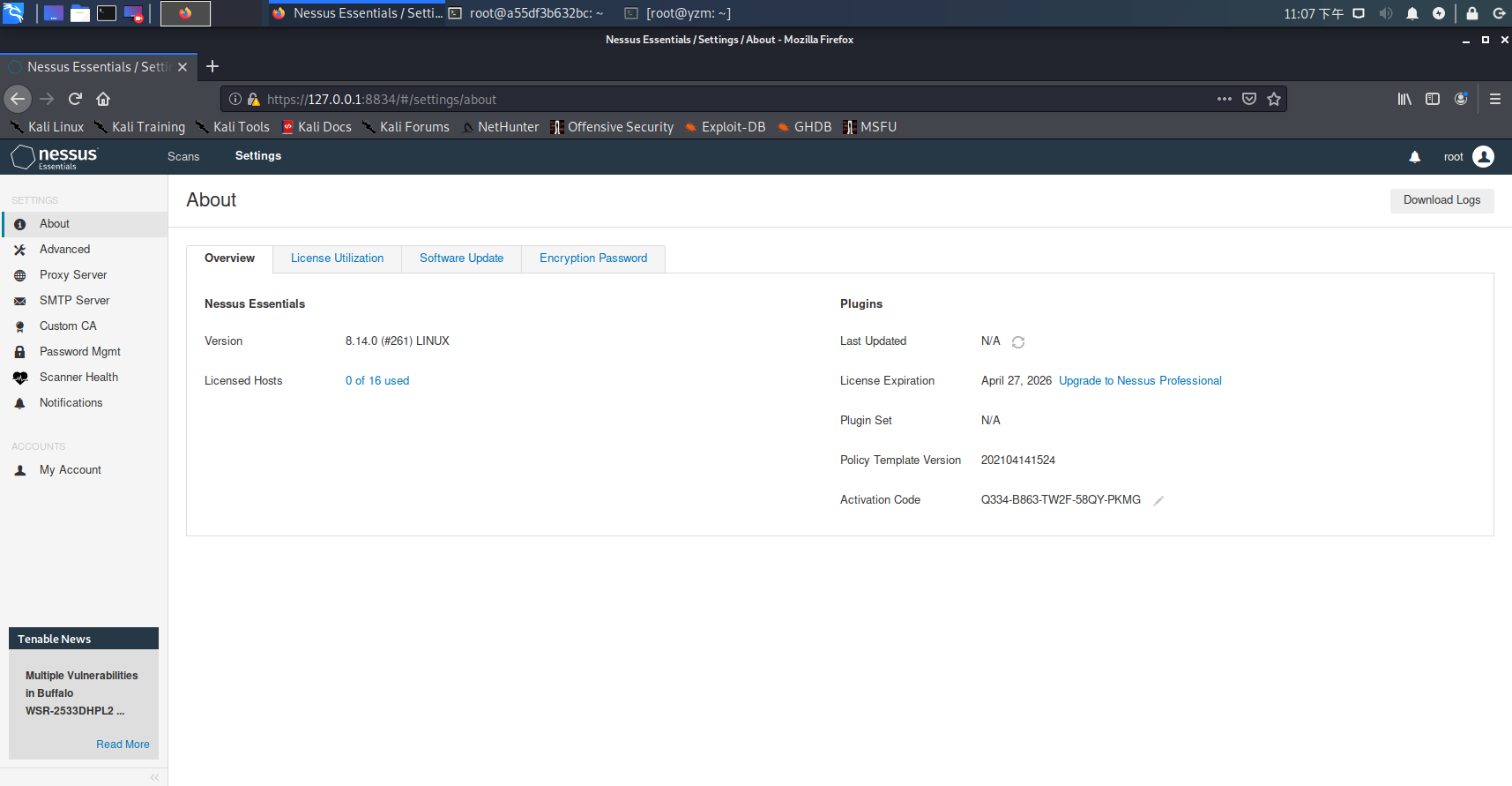Open the NetHunter bookmark
This screenshot has width=1512, height=786.
500,127
